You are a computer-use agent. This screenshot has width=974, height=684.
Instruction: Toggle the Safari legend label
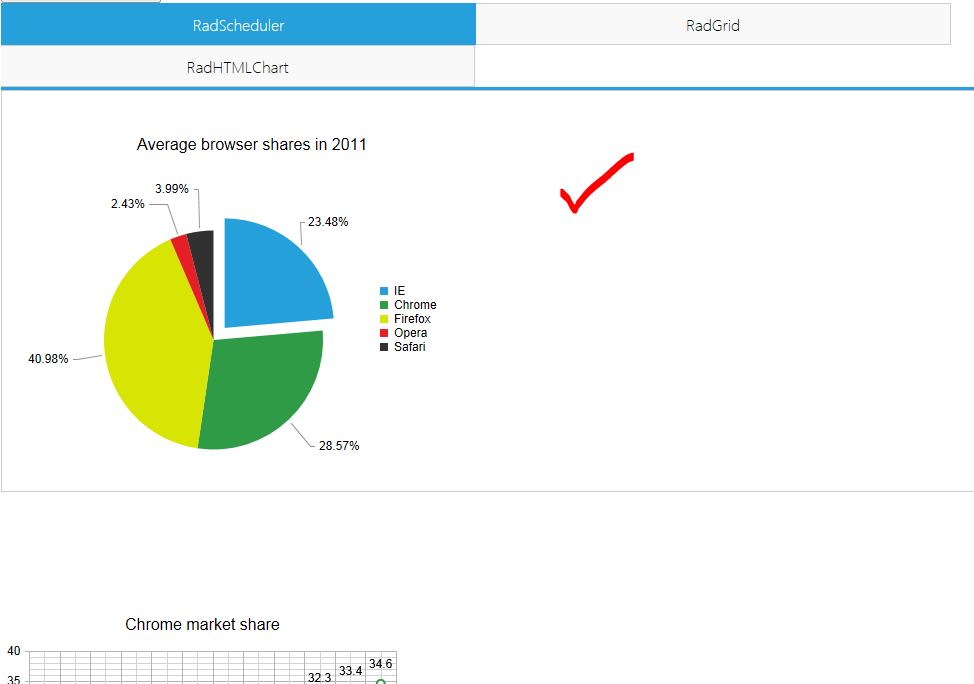(x=409, y=347)
